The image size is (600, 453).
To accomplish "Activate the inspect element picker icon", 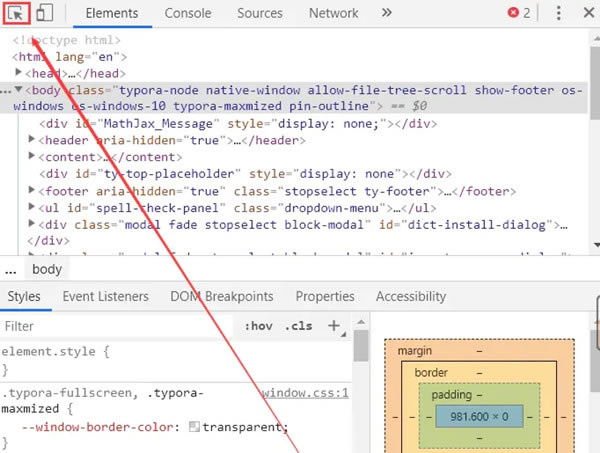I will pos(18,14).
